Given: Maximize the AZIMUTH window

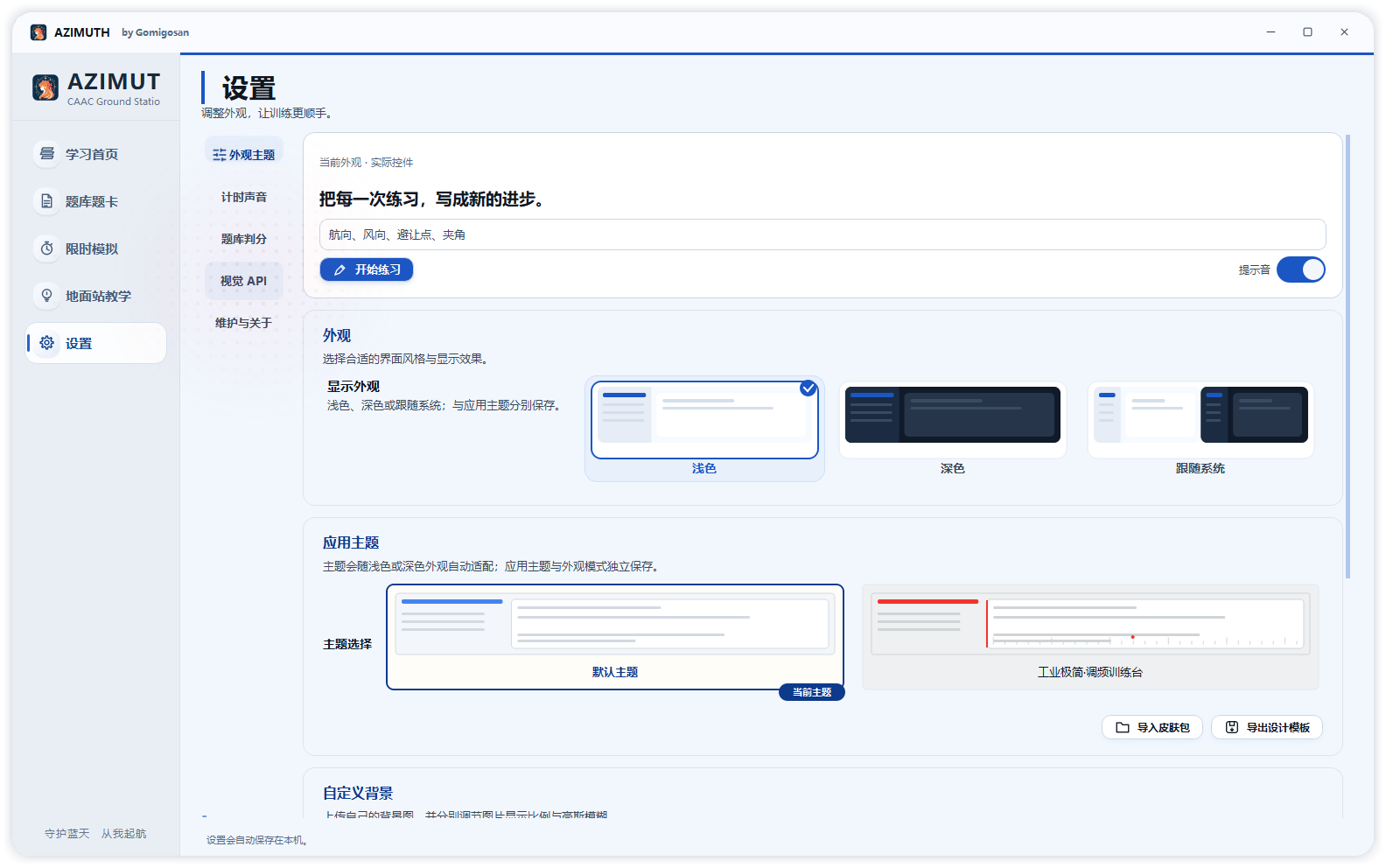Looking at the screenshot, I should pyautogui.click(x=1307, y=32).
